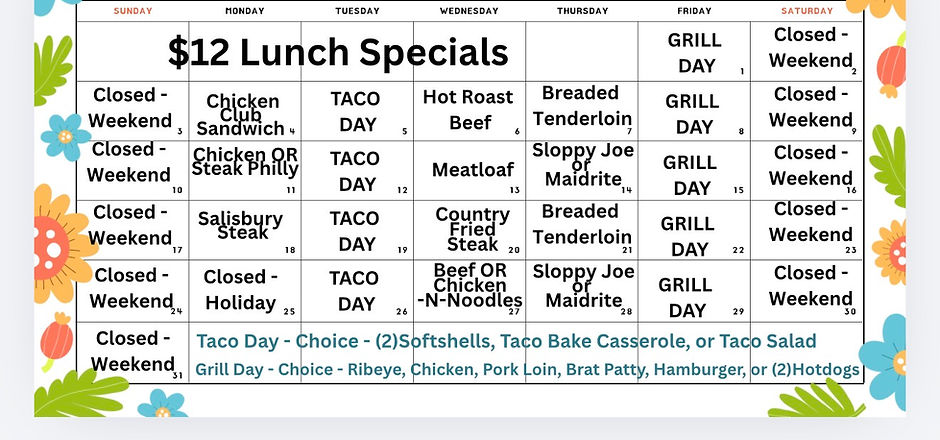Select Closed - Holiday on the 25th
Image resolution: width=940 pixels, height=440 pixels.
tap(245, 291)
